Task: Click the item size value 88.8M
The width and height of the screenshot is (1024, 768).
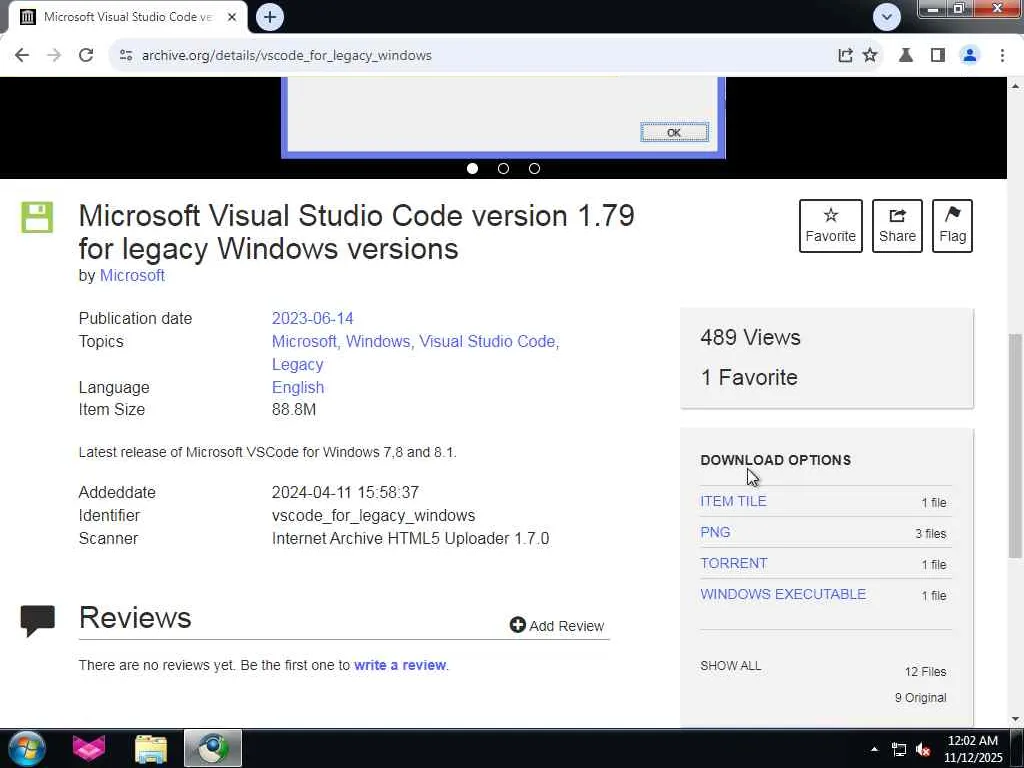Action: 294,409
